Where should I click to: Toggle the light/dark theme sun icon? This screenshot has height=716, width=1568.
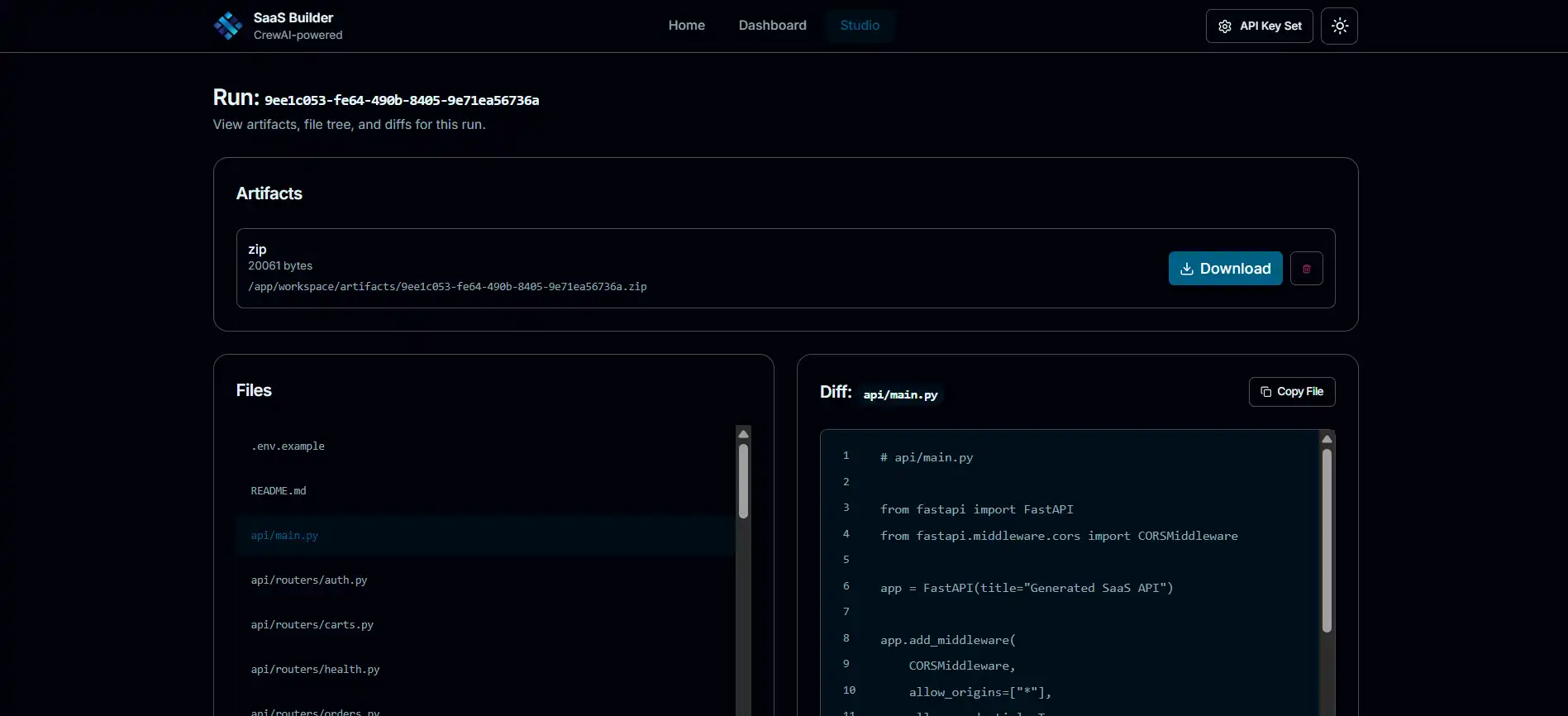click(1339, 26)
